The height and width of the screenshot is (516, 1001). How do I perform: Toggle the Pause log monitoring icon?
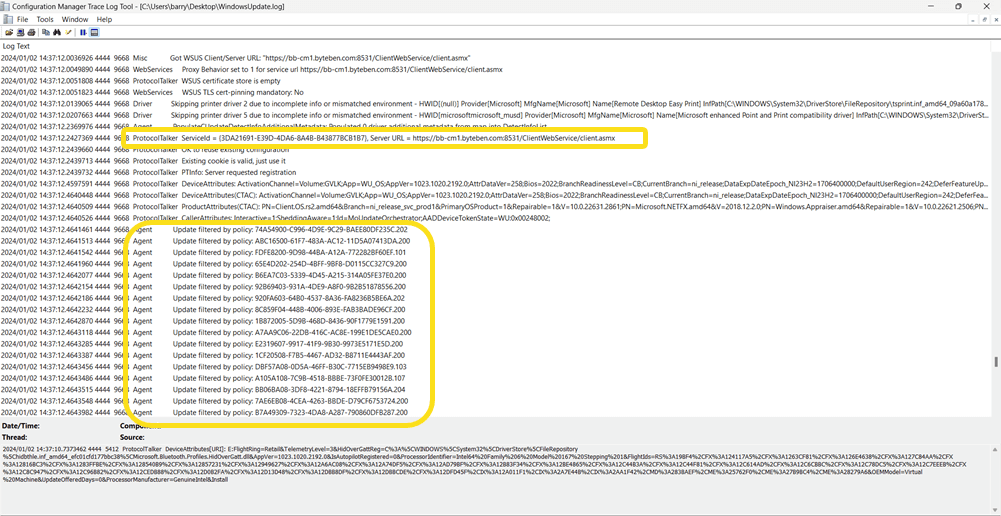tap(83, 32)
